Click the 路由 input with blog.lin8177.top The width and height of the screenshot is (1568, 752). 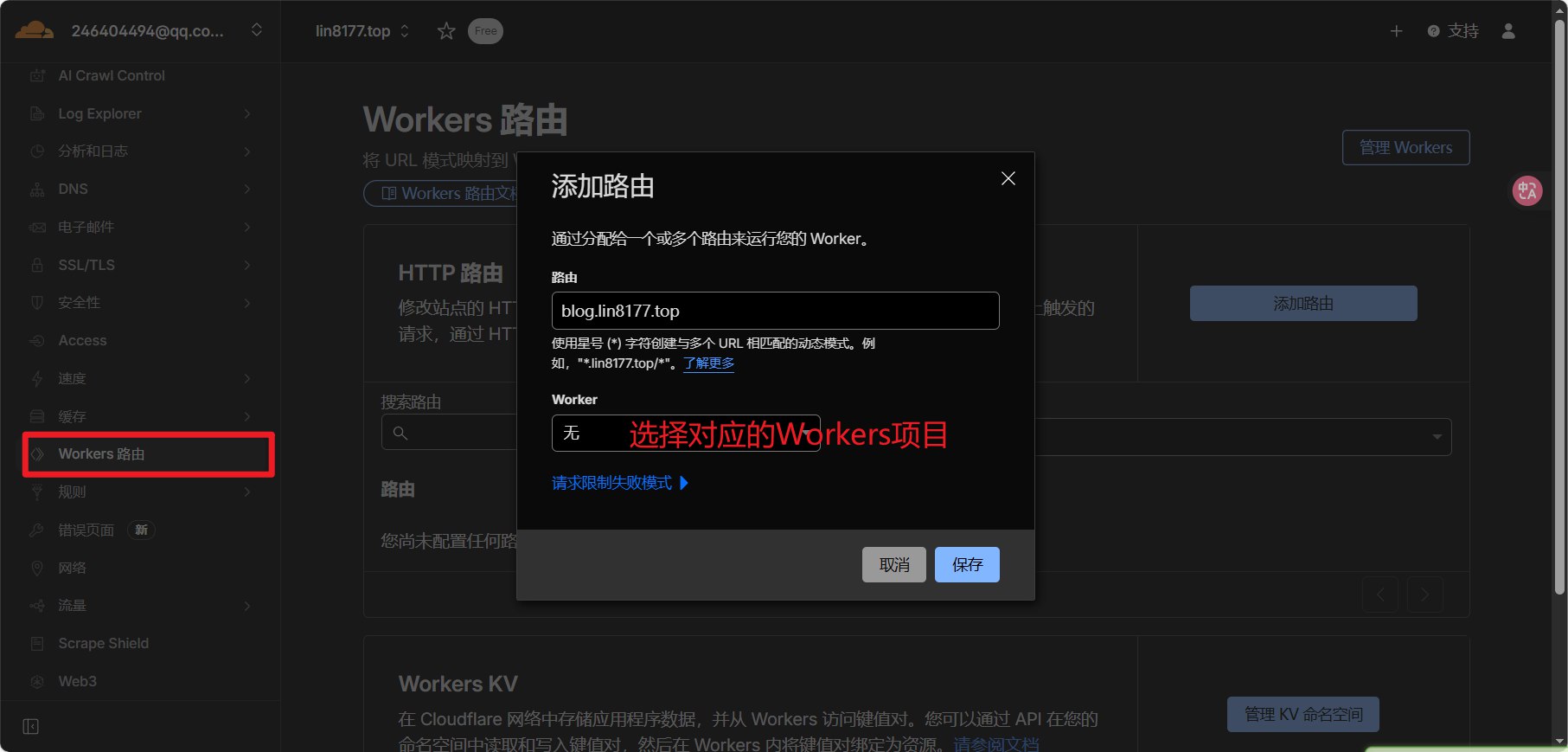click(776, 311)
